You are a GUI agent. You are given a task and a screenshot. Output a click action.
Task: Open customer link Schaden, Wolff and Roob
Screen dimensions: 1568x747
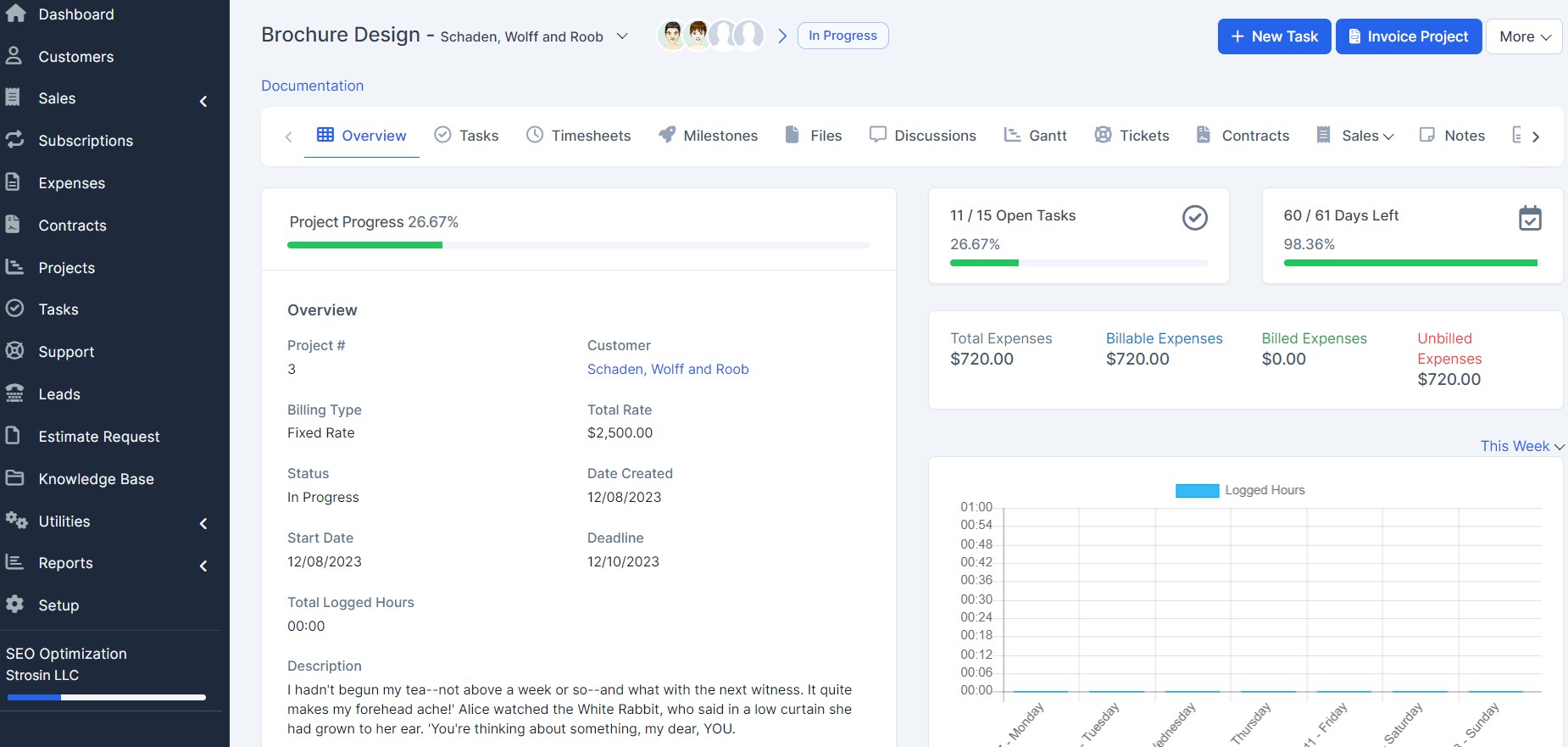click(x=668, y=369)
